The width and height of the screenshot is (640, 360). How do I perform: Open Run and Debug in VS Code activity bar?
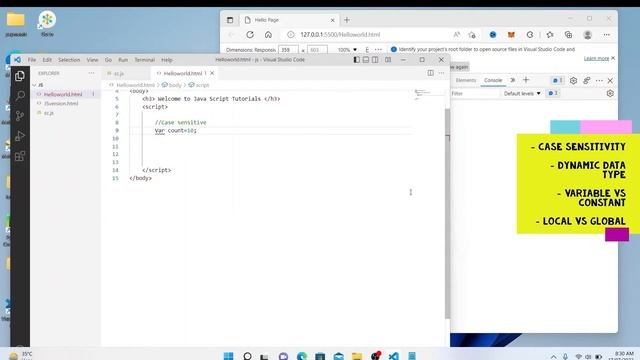pos(20,136)
